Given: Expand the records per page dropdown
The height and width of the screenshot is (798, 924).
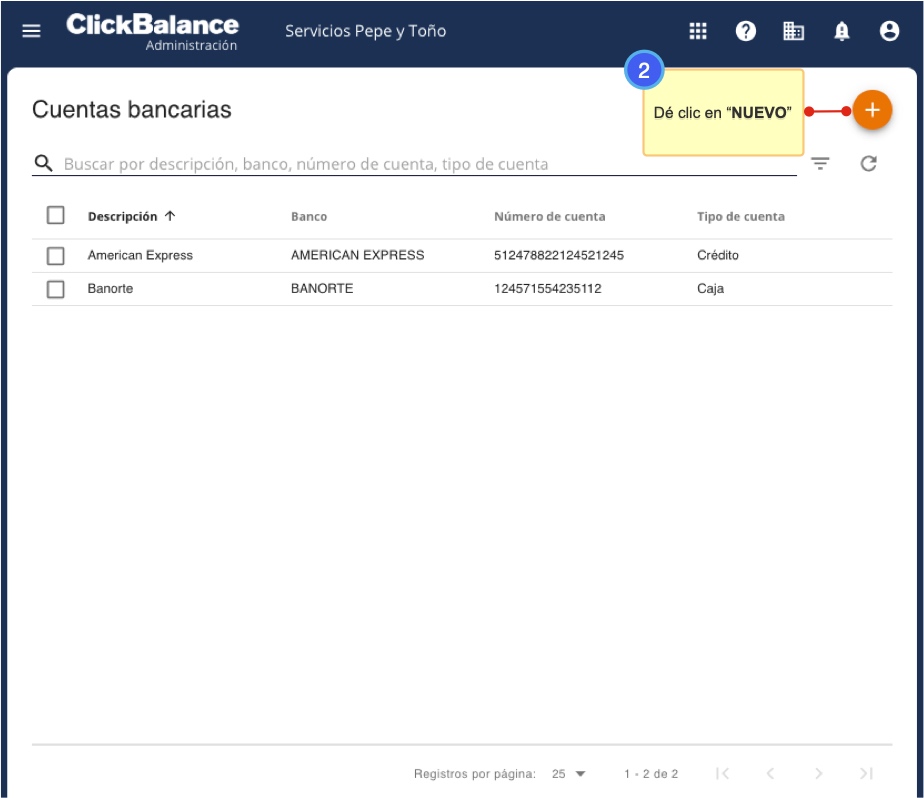Looking at the screenshot, I should coord(569,774).
